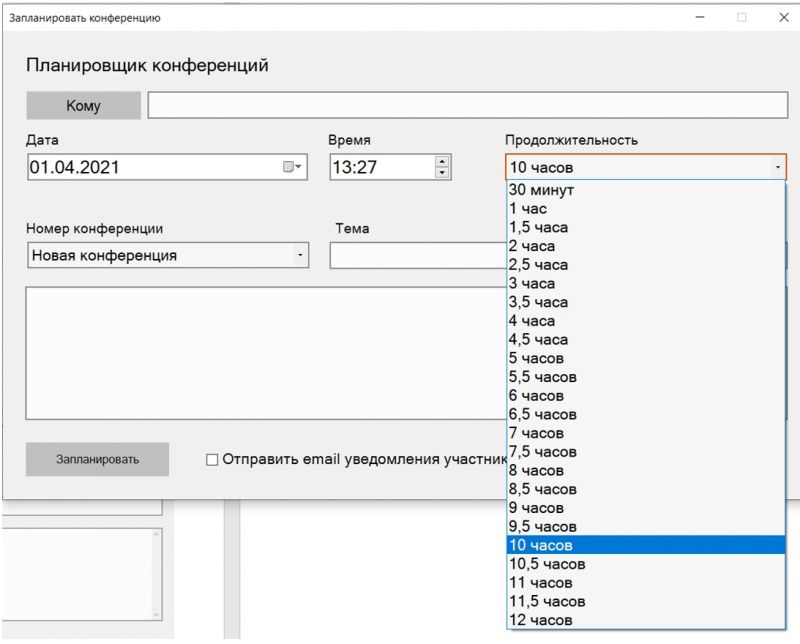
Task: Open the date picker calendar icon
Action: [292, 167]
